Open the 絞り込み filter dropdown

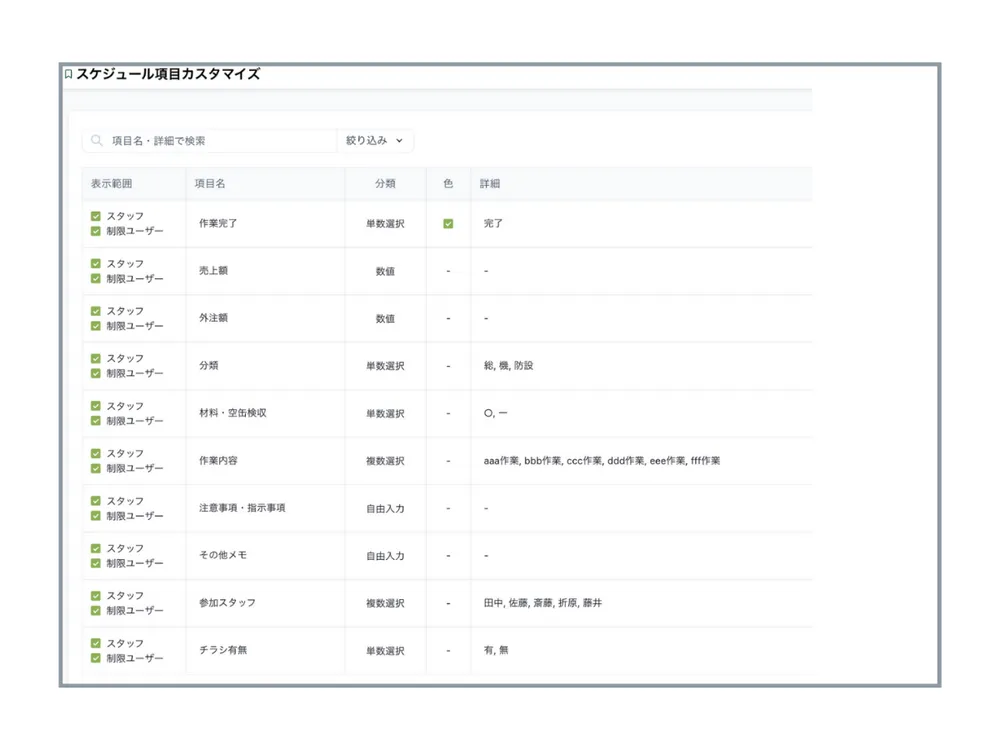[x=374, y=140]
